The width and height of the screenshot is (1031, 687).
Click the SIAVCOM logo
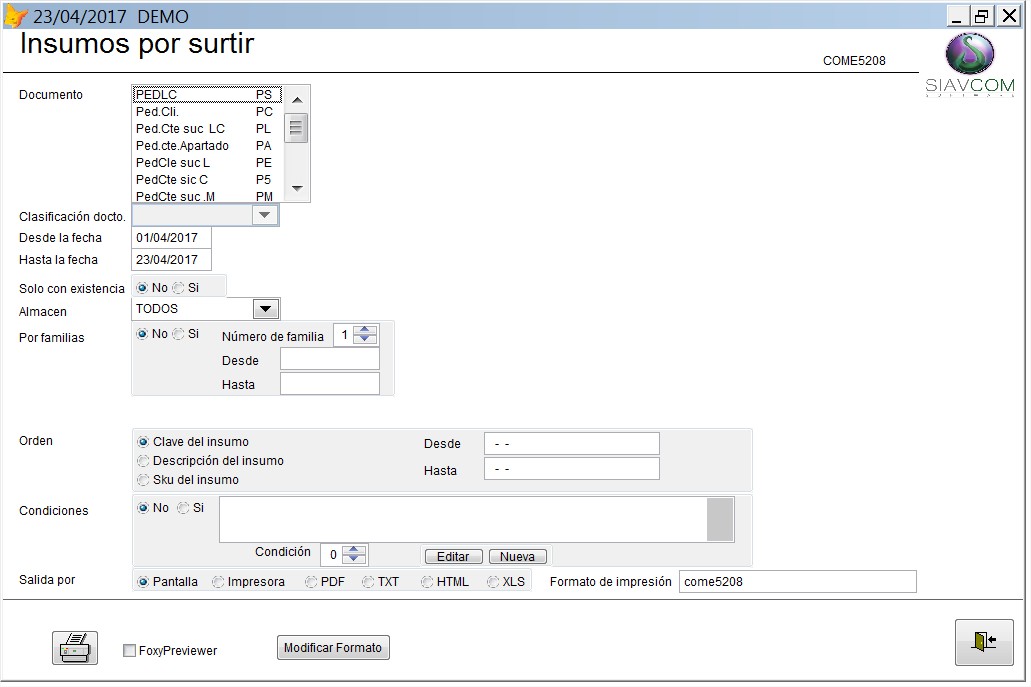[x=970, y=64]
